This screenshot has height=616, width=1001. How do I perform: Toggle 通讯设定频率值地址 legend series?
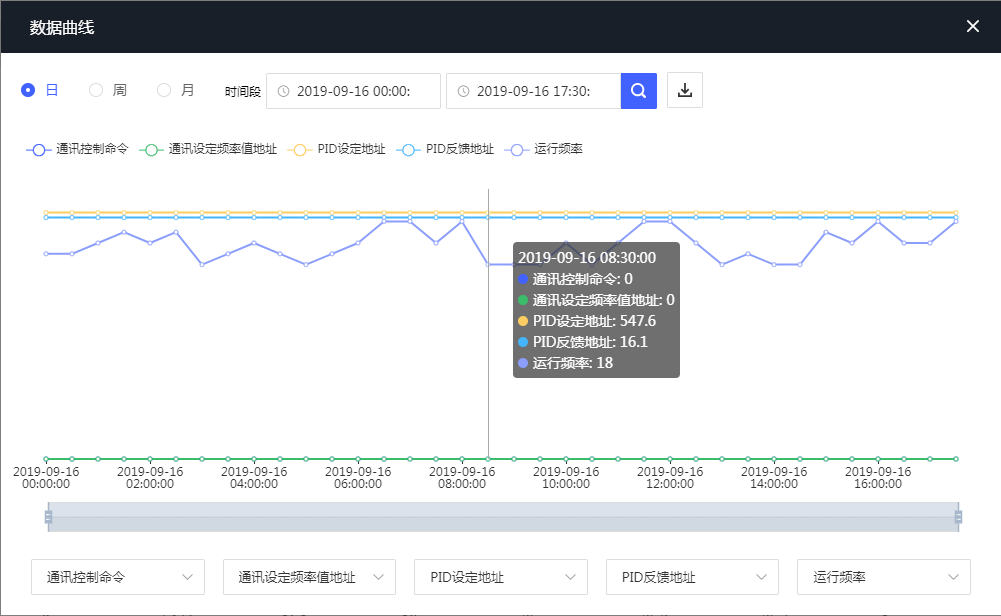point(208,149)
